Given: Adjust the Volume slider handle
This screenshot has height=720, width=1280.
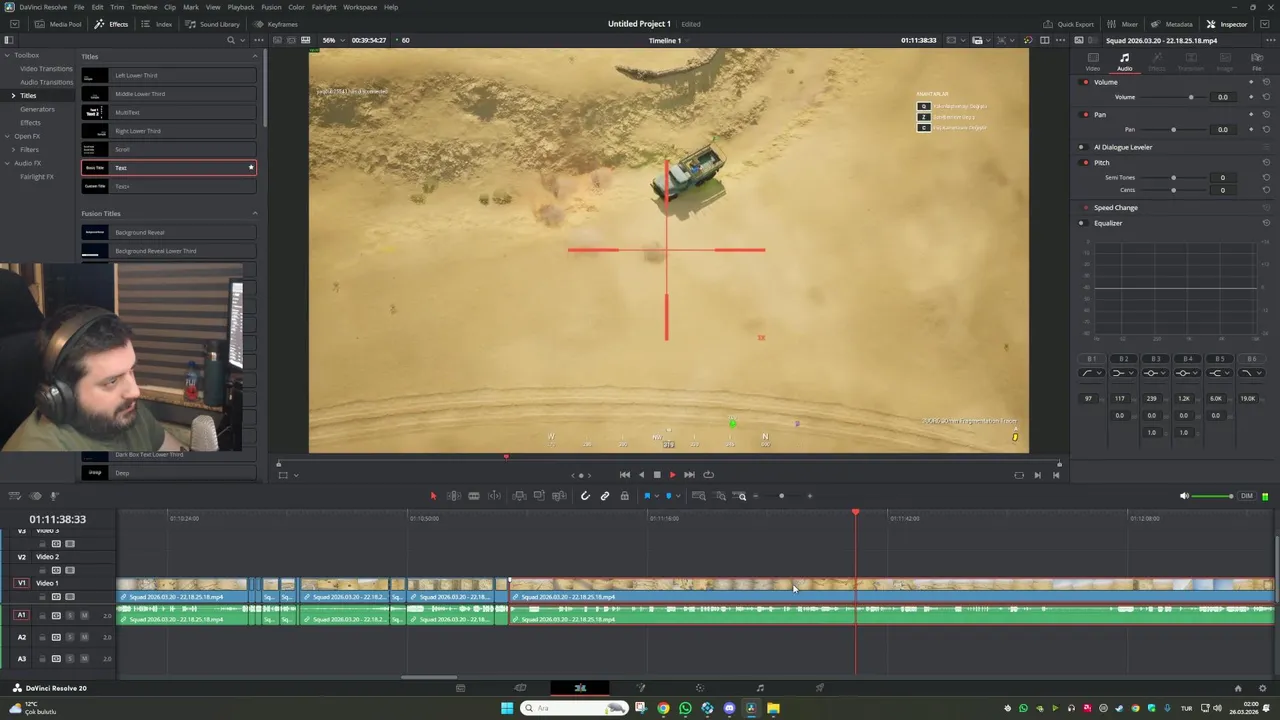Looking at the screenshot, I should click(1191, 97).
